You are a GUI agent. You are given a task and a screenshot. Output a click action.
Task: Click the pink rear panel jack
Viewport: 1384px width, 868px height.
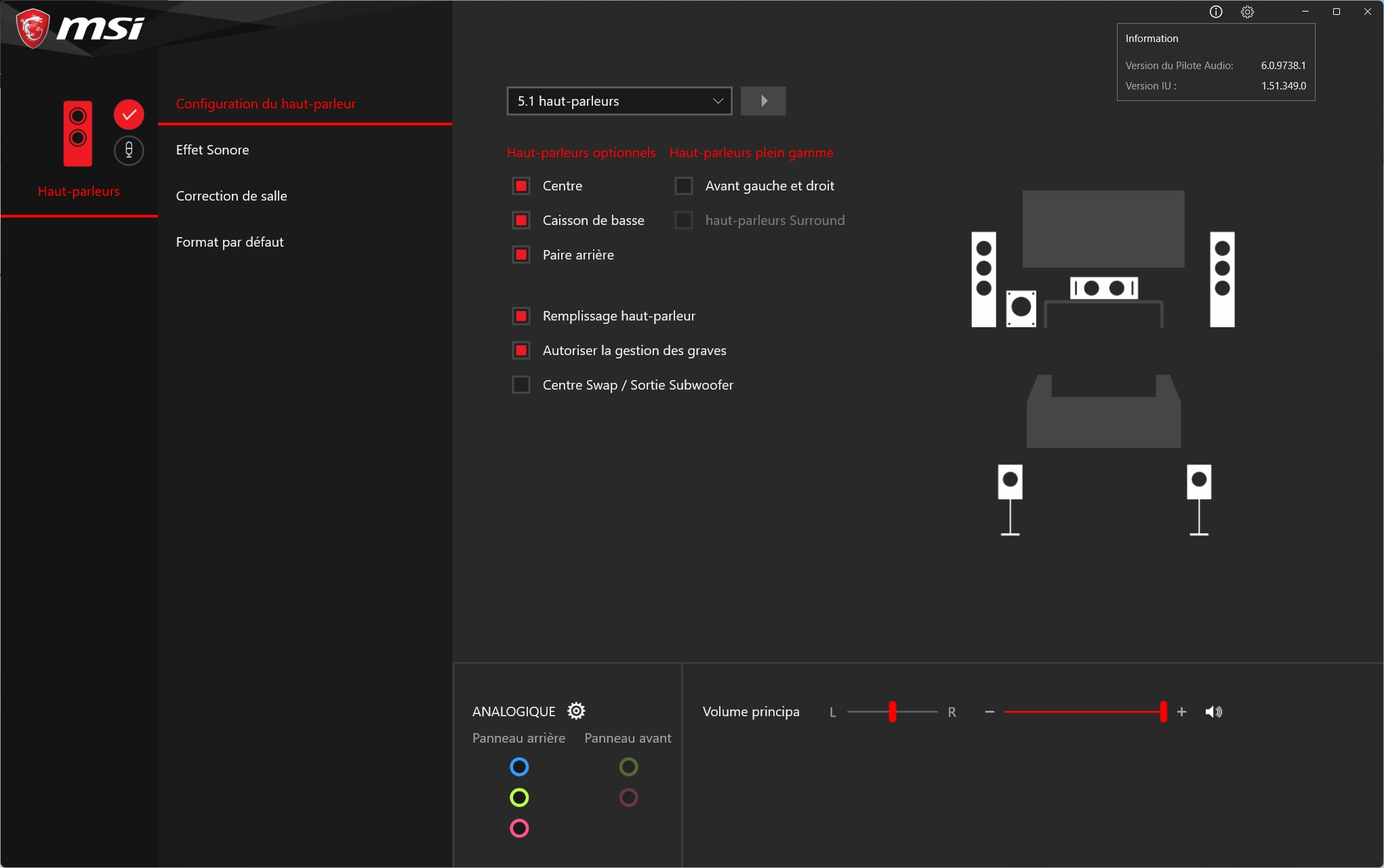[x=519, y=828]
